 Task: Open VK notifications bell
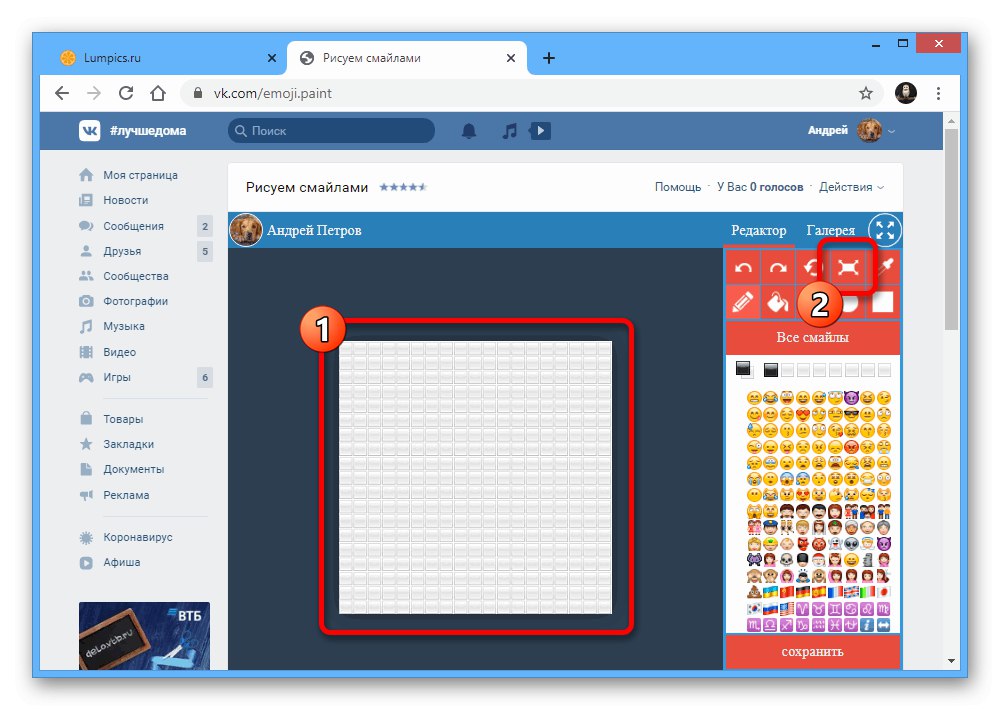pos(469,131)
